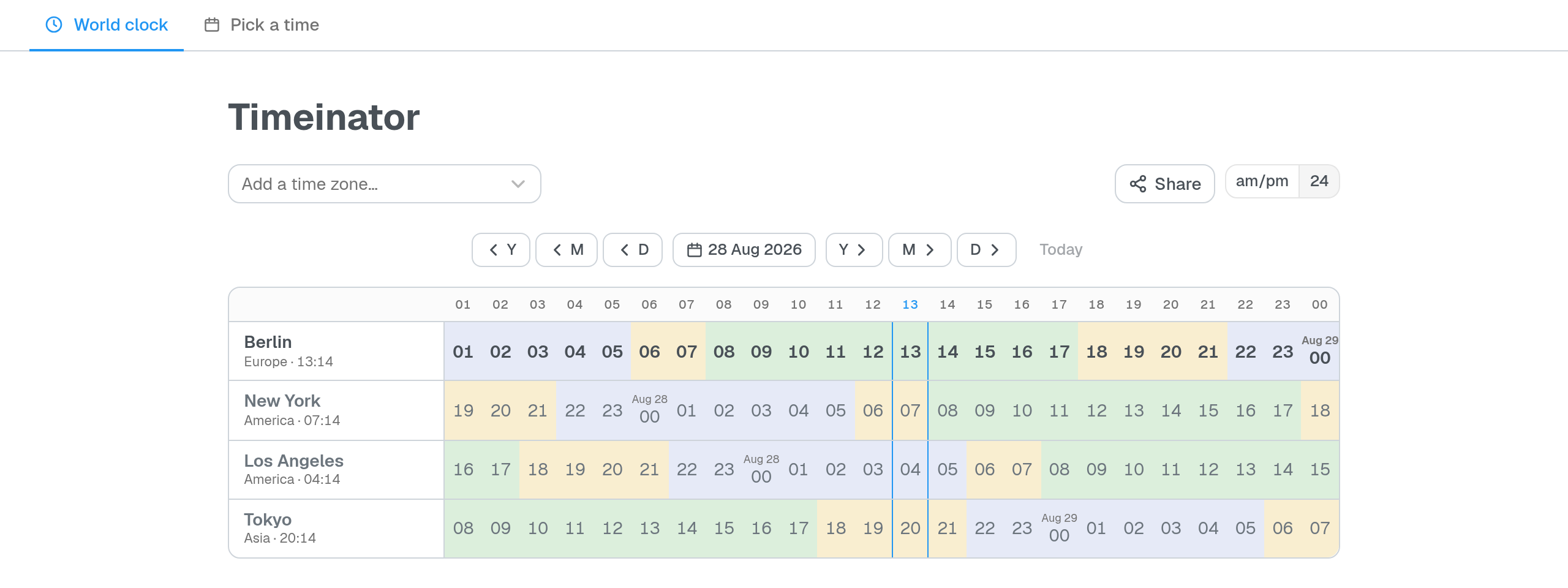This screenshot has width=1568, height=588.
Task: Click header hour 00 at the end
Action: tap(1320, 304)
